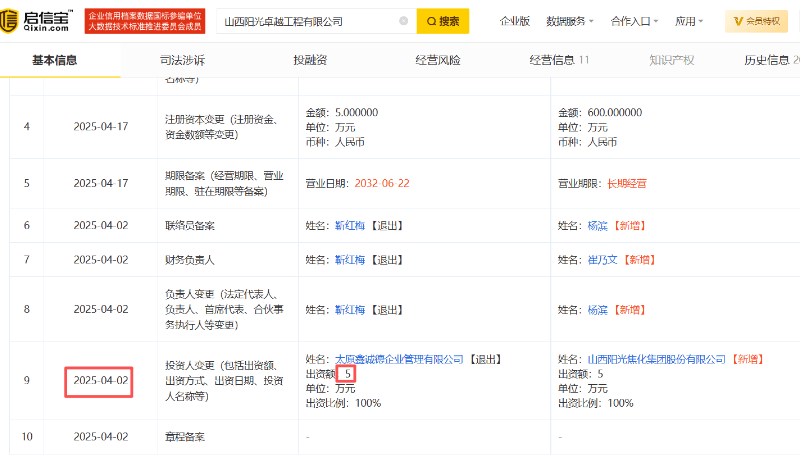Switch to the 司法涉诉 tab
The width and height of the screenshot is (800, 455).
tap(183, 60)
